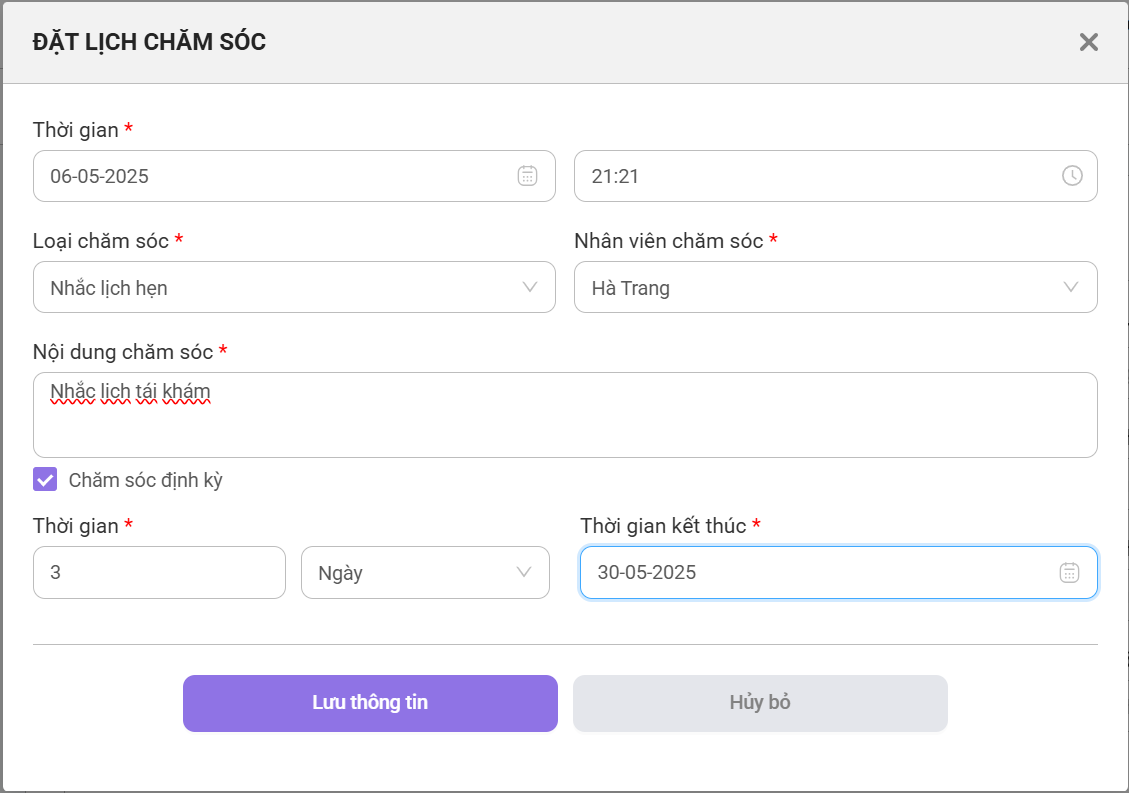Open calendar picker for date 06-05-2025

coord(527,176)
